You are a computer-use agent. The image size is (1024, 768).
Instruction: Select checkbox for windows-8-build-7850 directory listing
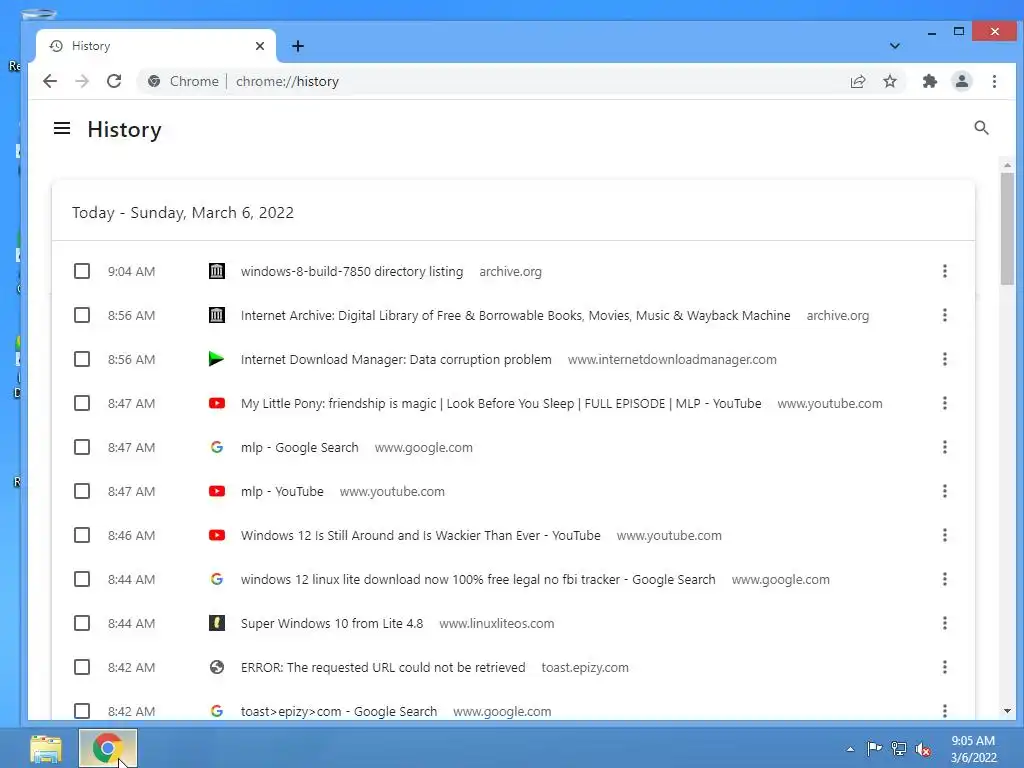(82, 271)
